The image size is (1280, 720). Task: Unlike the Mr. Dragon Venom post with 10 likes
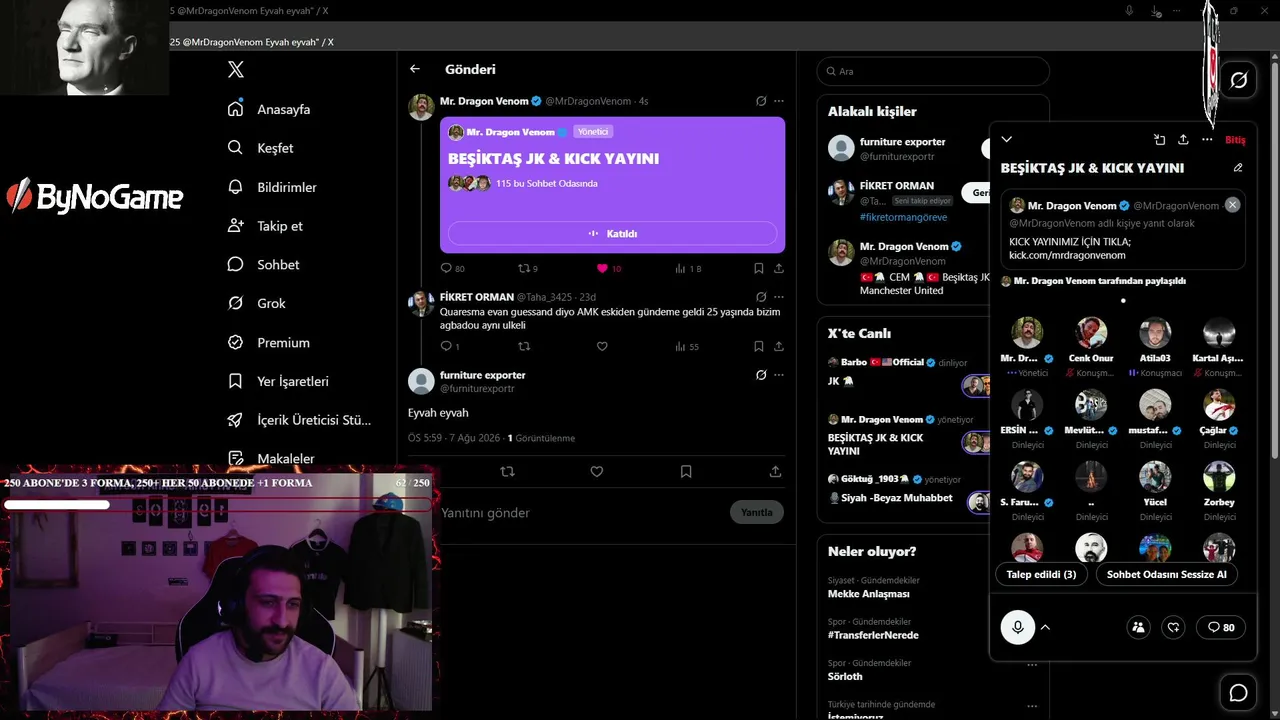pos(609,268)
